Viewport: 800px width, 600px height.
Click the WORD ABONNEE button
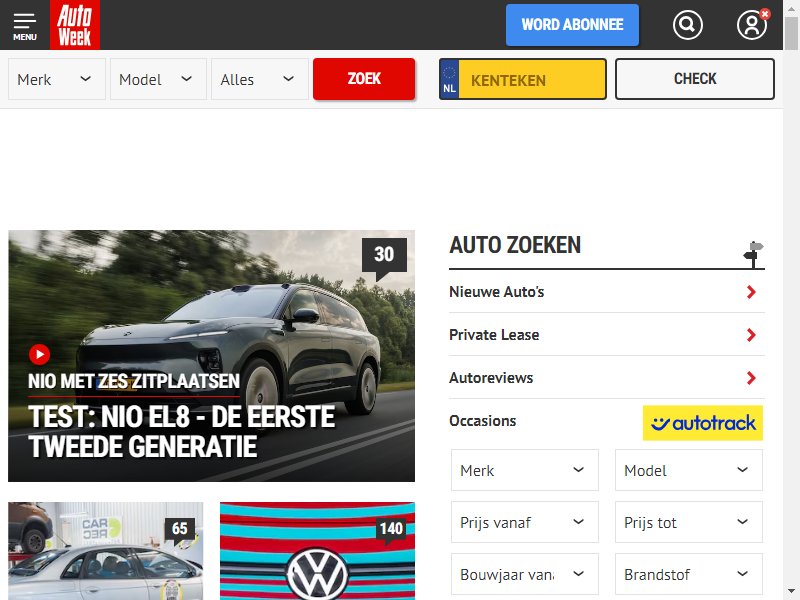click(572, 24)
